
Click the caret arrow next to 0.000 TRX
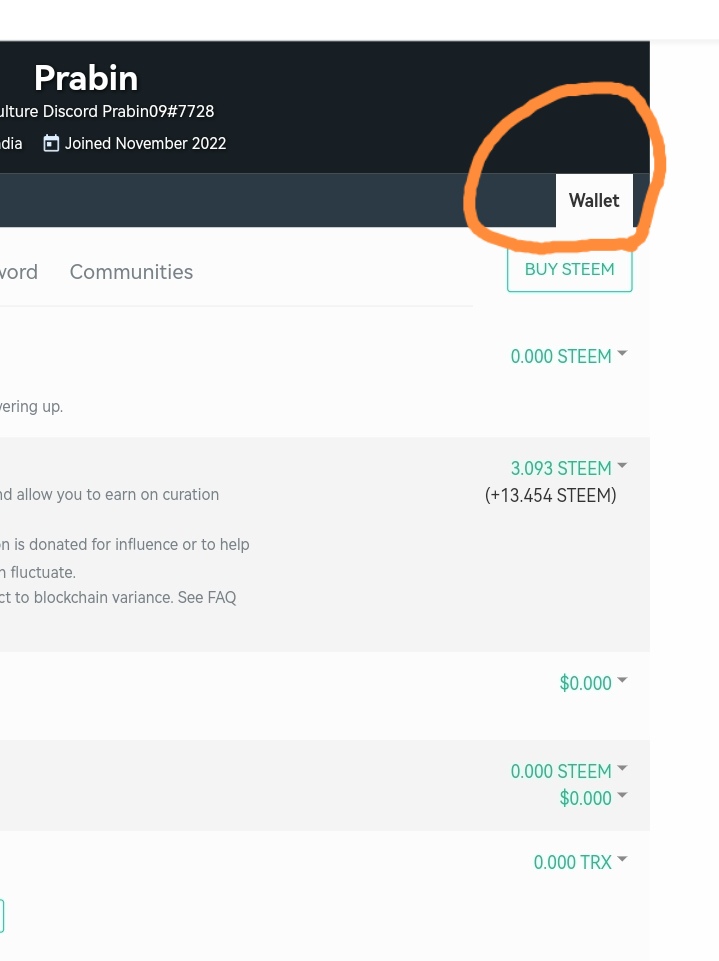[622, 860]
